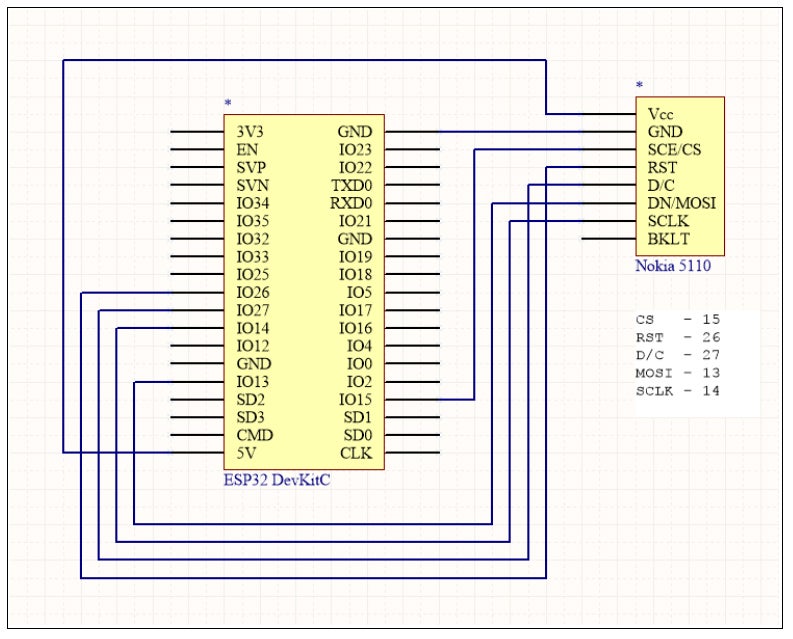Select the D/C pin on Nokia 5110
This screenshot has height=639, width=793.
click(x=661, y=186)
